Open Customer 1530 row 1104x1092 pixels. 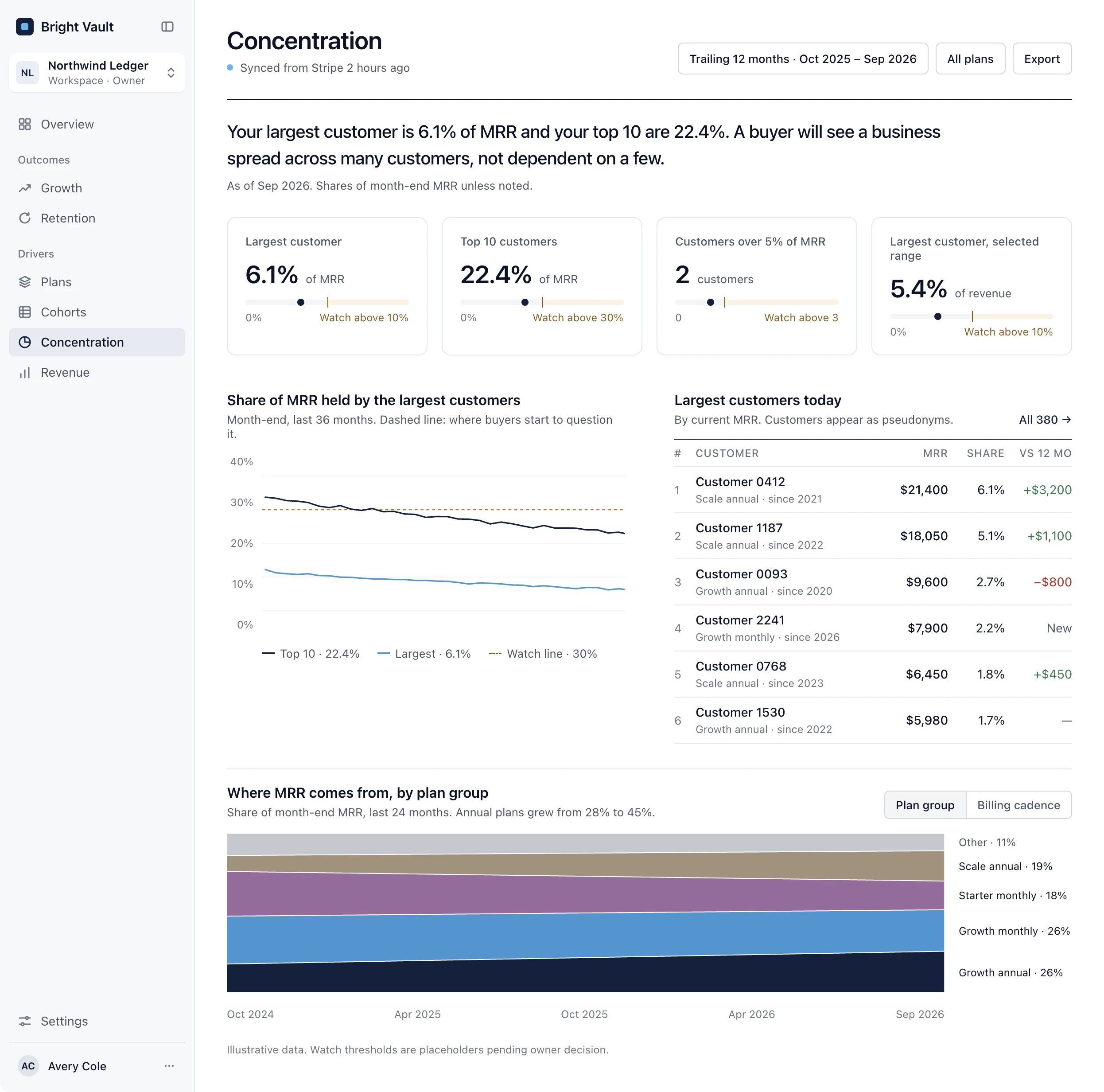click(873, 720)
